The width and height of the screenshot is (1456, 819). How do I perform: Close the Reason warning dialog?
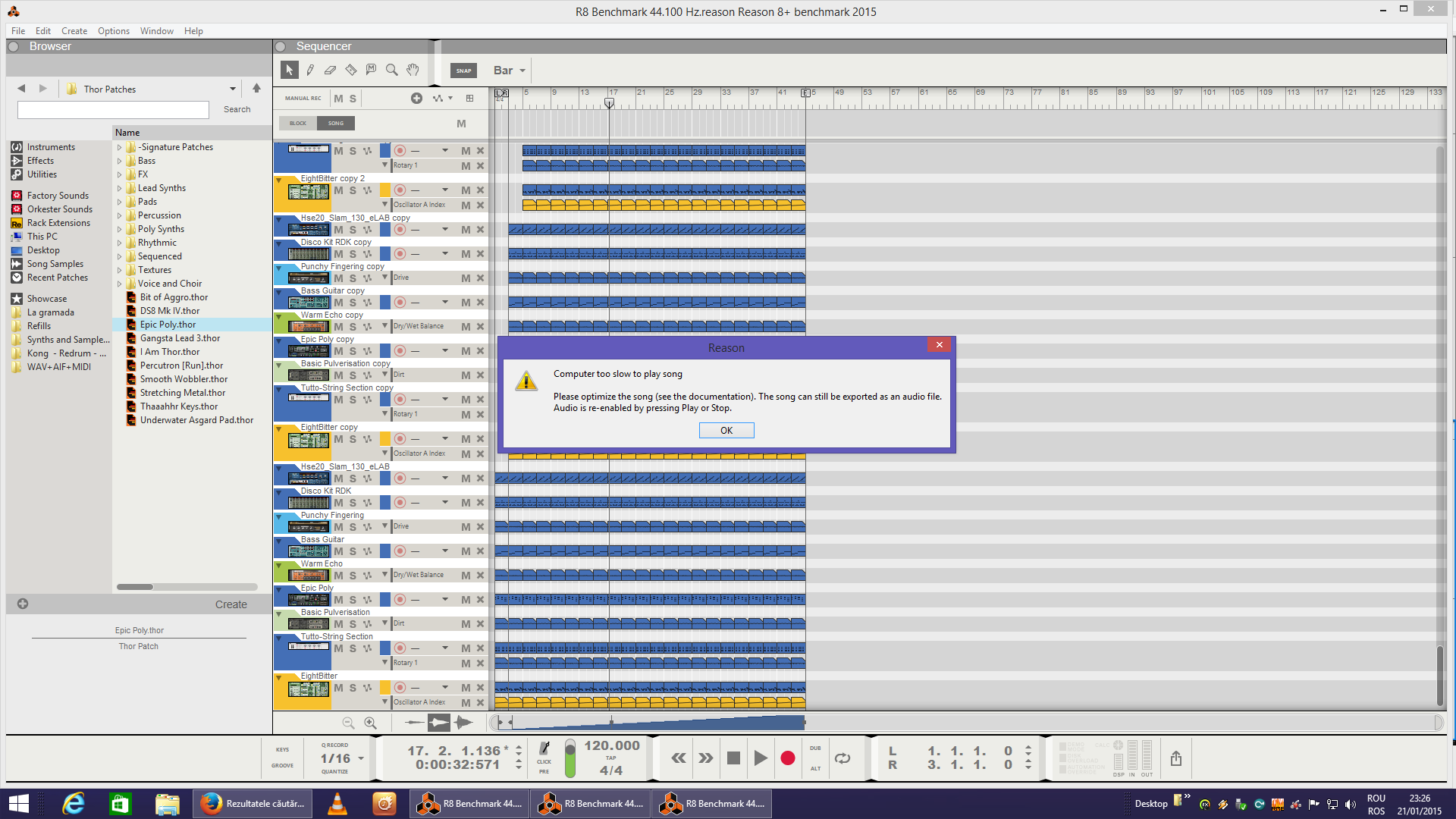coord(939,344)
